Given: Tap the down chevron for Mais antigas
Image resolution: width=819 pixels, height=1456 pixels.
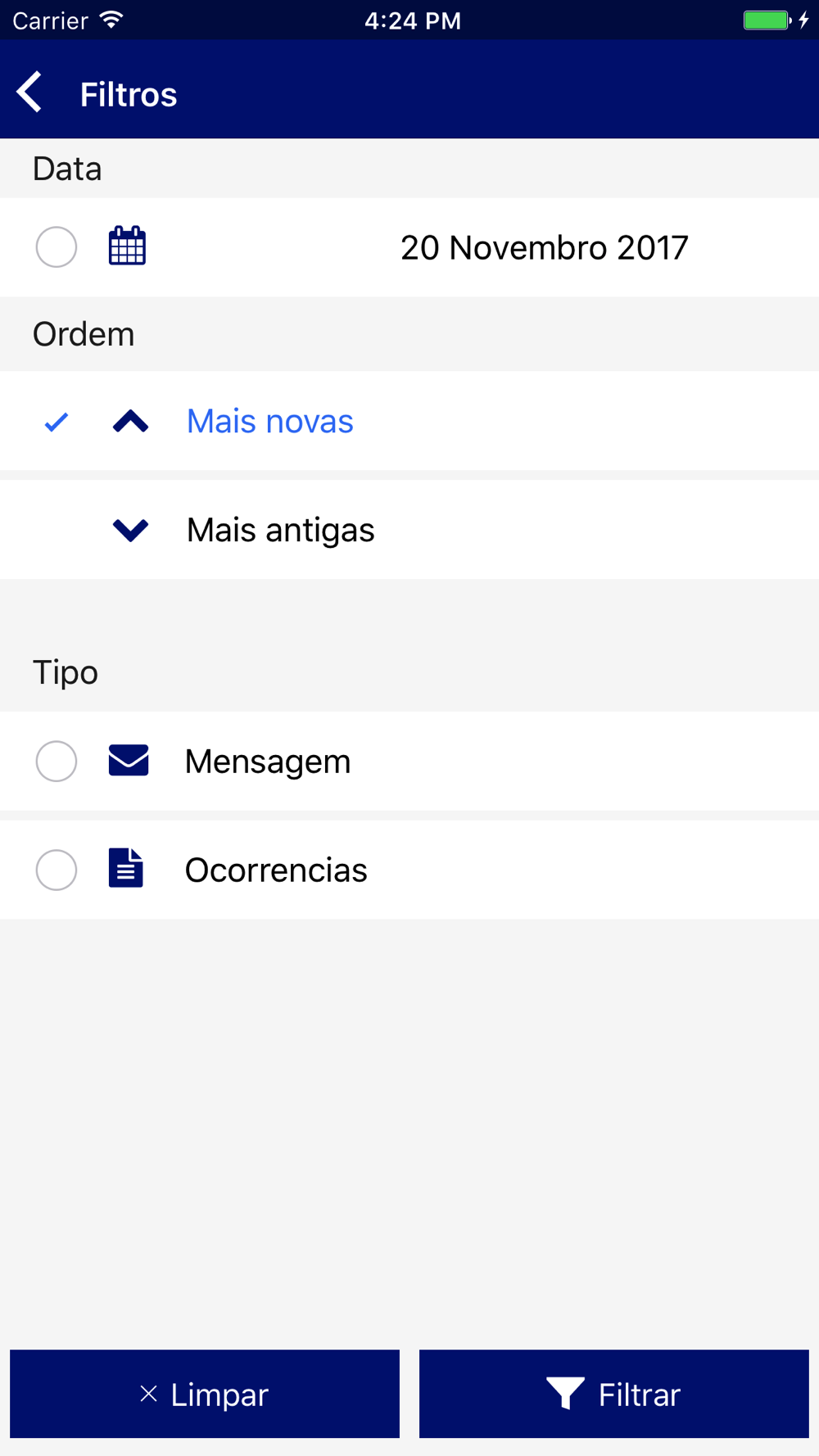Looking at the screenshot, I should pyautogui.click(x=130, y=530).
